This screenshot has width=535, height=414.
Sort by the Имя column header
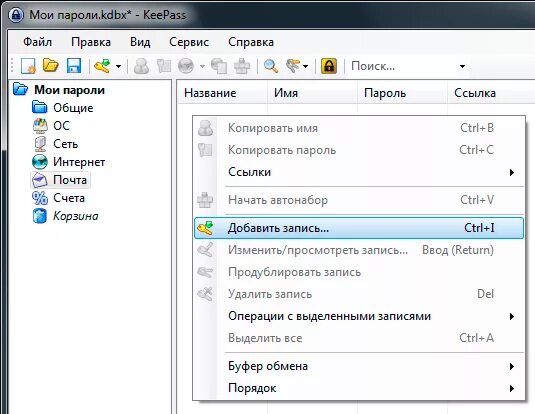click(x=312, y=93)
